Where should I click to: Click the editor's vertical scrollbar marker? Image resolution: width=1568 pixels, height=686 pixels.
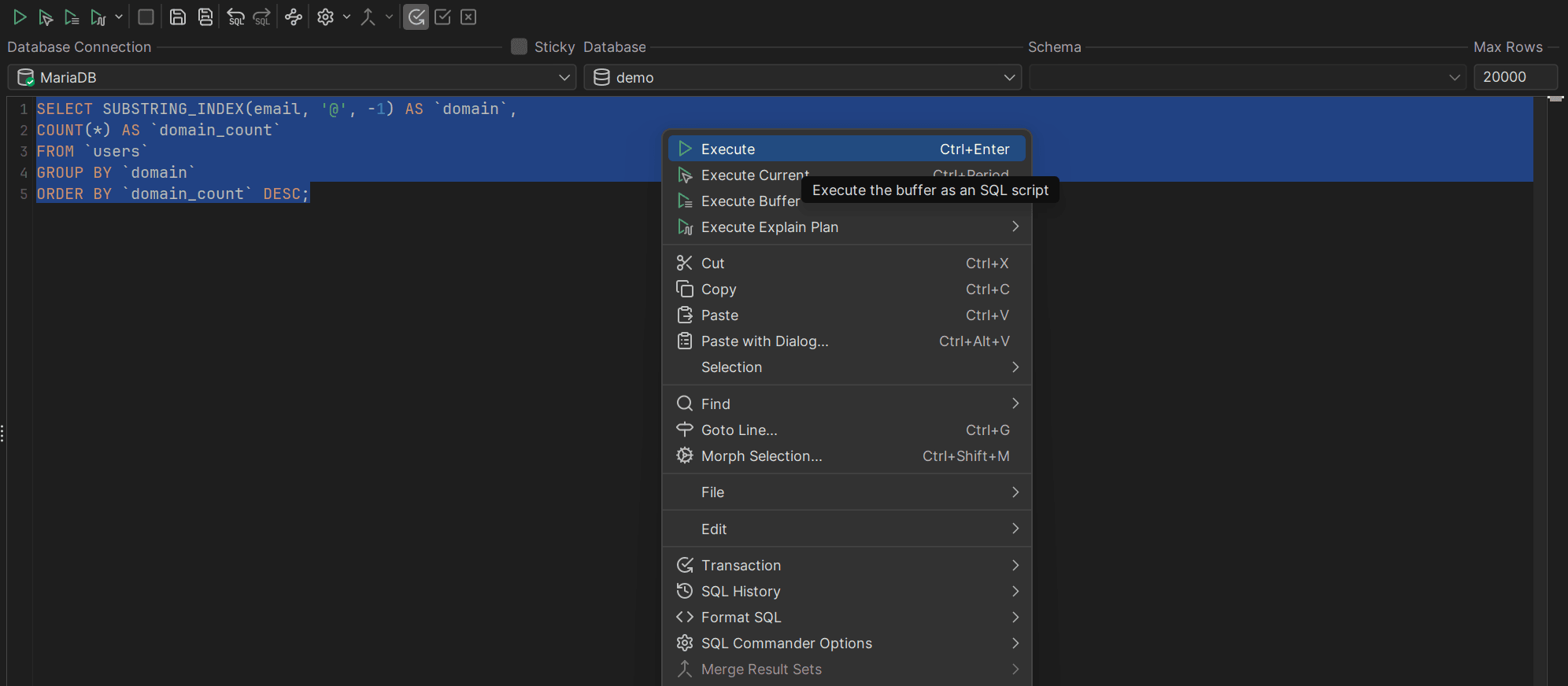[x=1555, y=98]
